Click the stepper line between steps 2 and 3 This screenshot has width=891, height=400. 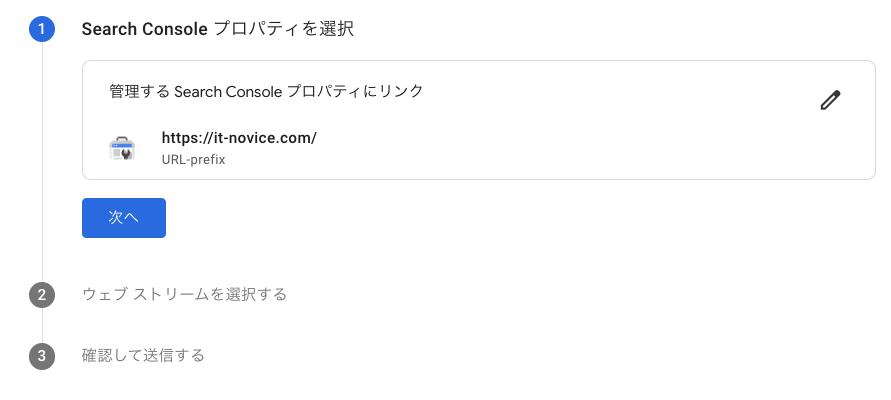pyautogui.click(x=42, y=325)
